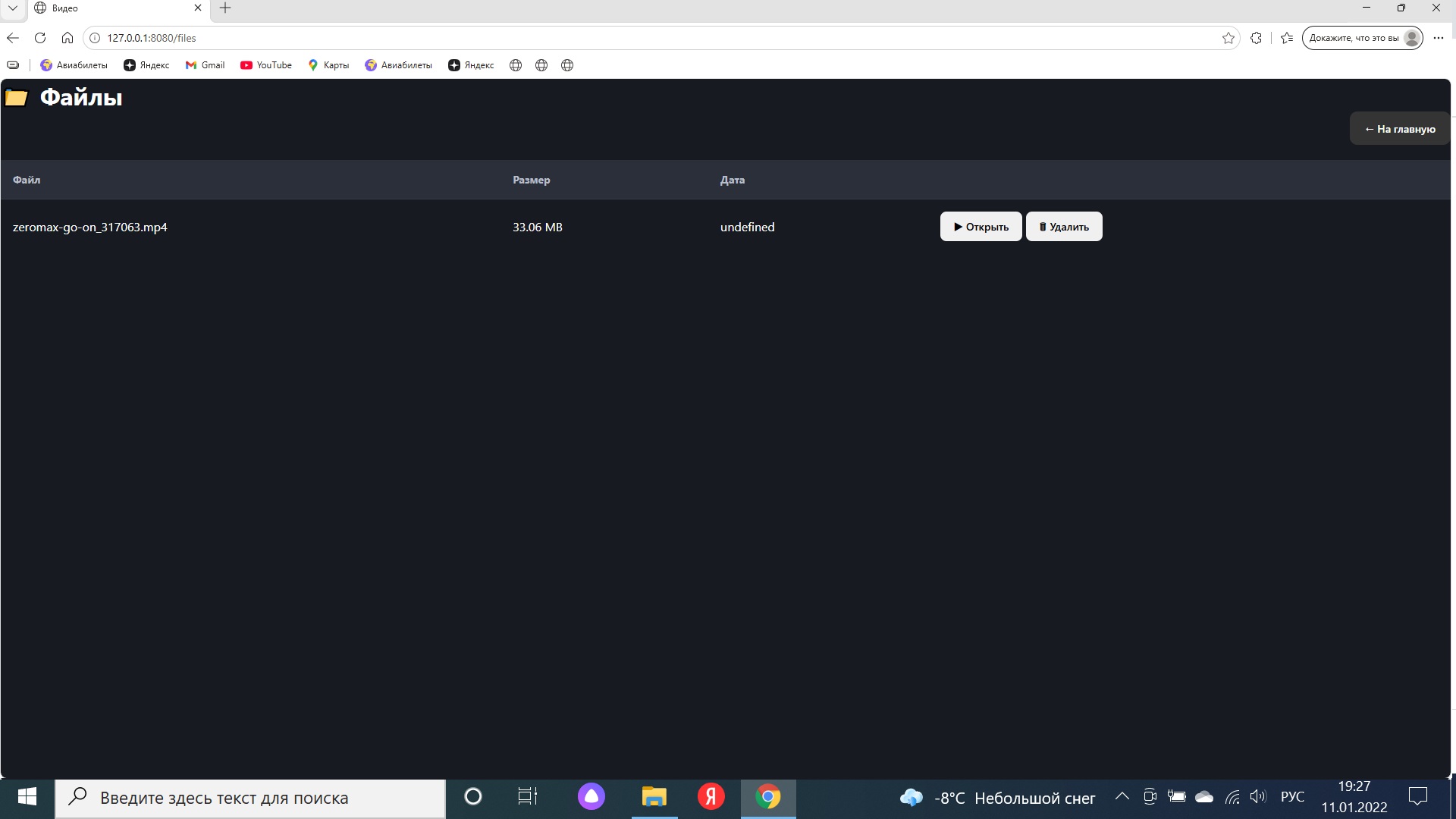Open browser extensions puzzle icon
Image resolution: width=1456 pixels, height=819 pixels.
click(x=1257, y=38)
